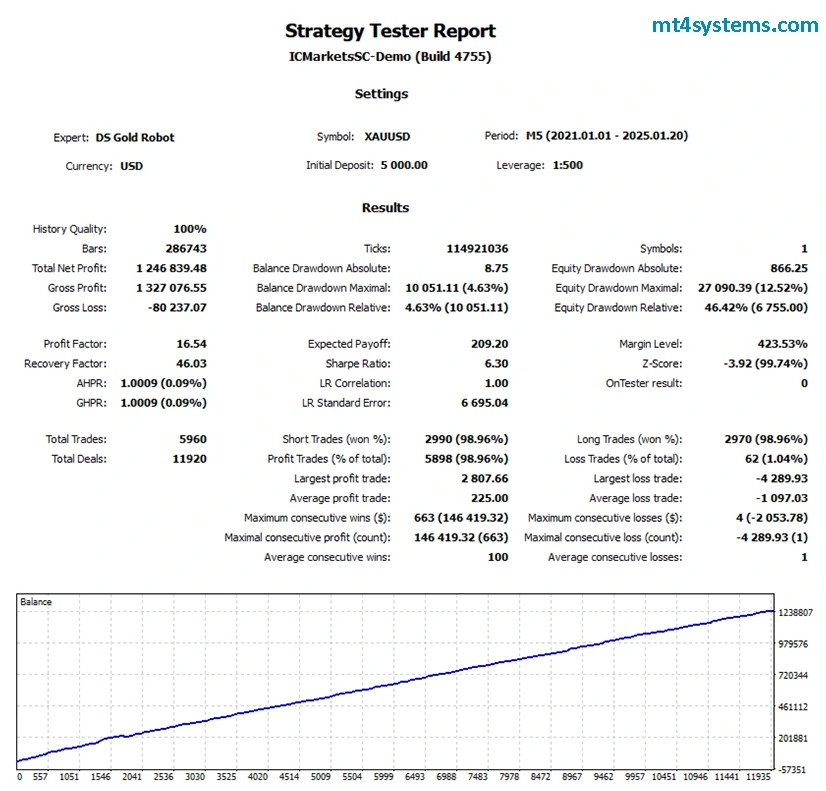Click the Sharpe Ratio value 6.30
826x791 pixels.
coord(495,364)
